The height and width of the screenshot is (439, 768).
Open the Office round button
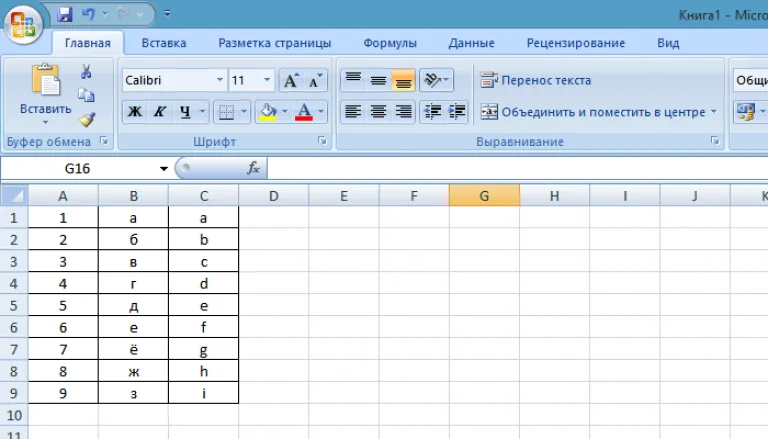[x=23, y=24]
